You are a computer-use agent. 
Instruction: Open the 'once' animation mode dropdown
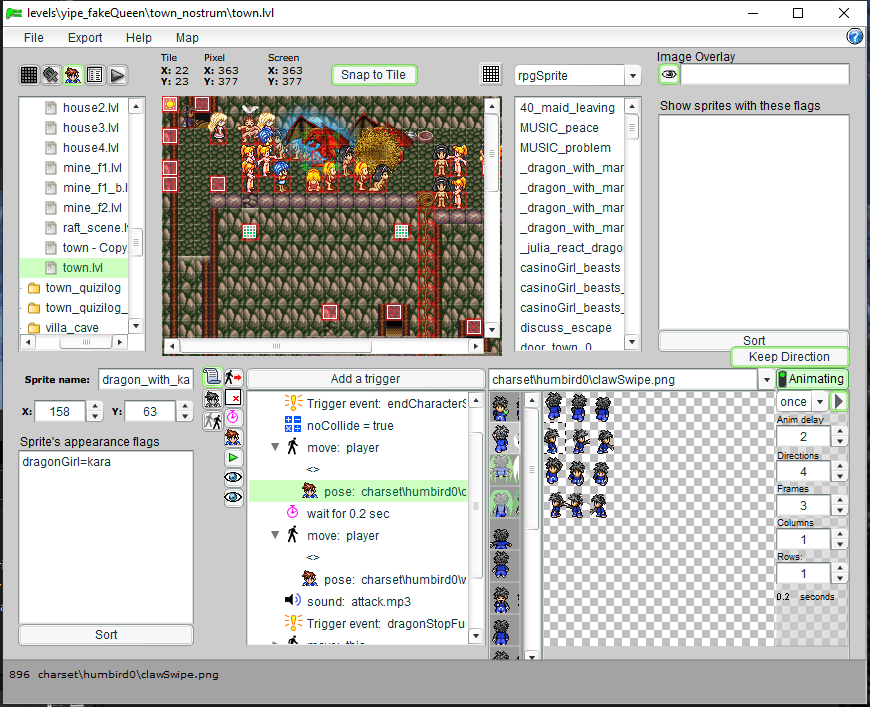click(x=820, y=402)
